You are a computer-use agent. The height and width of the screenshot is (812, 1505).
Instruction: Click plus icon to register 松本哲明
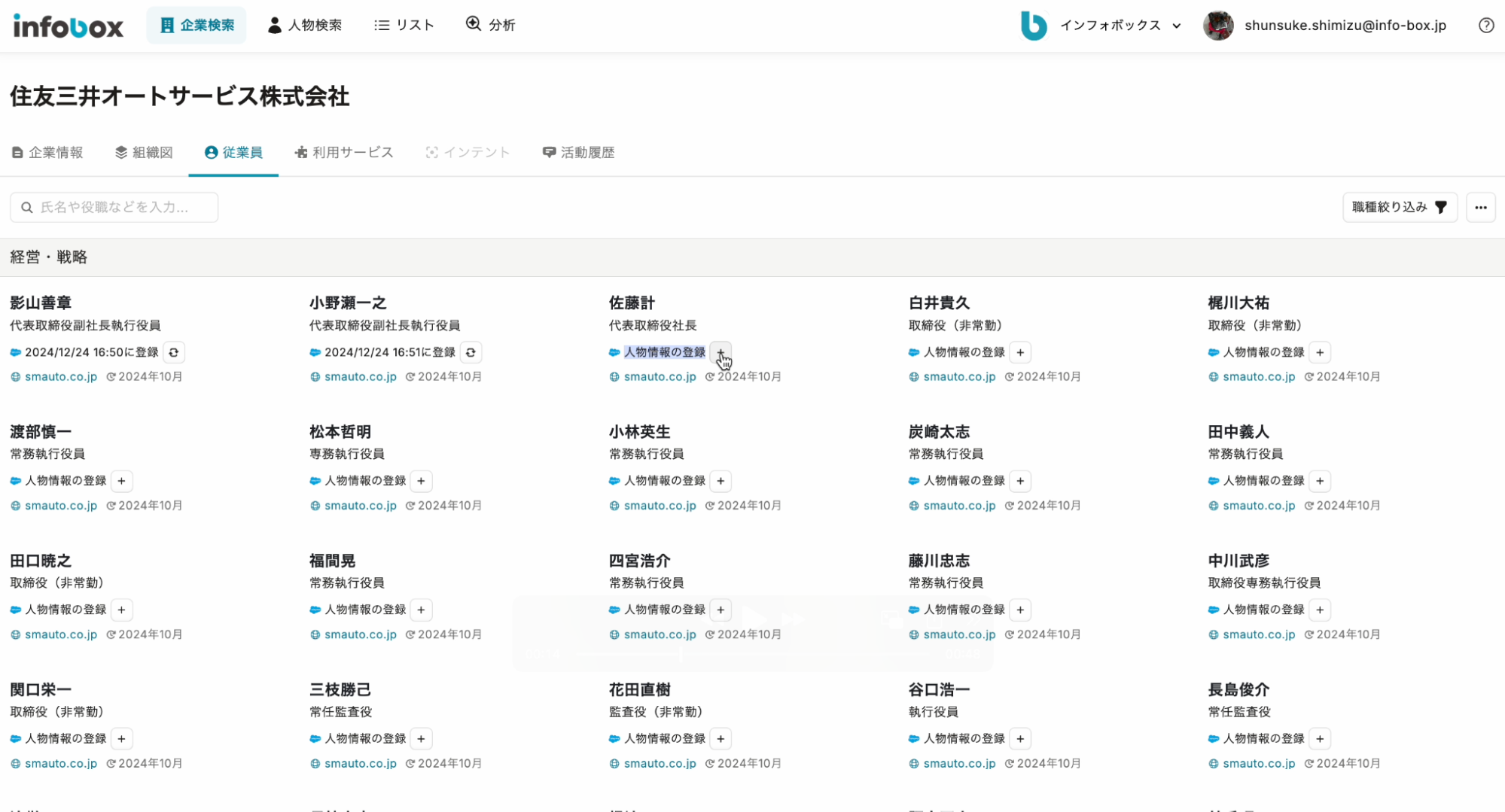pos(421,481)
